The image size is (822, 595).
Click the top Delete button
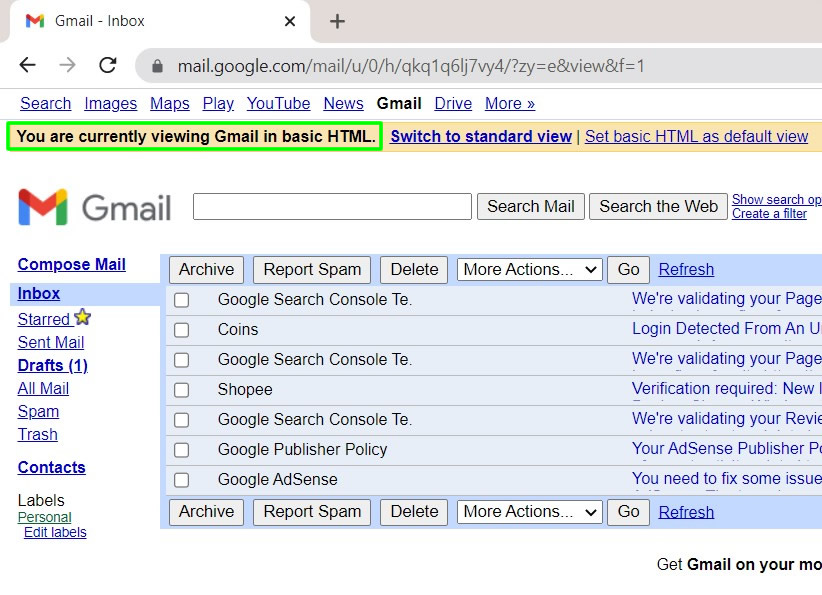[414, 269]
